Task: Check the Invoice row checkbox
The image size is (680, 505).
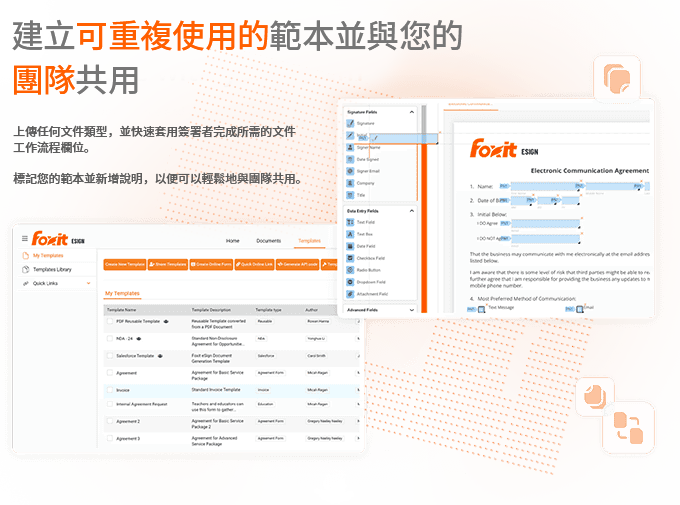Action: tap(110, 390)
